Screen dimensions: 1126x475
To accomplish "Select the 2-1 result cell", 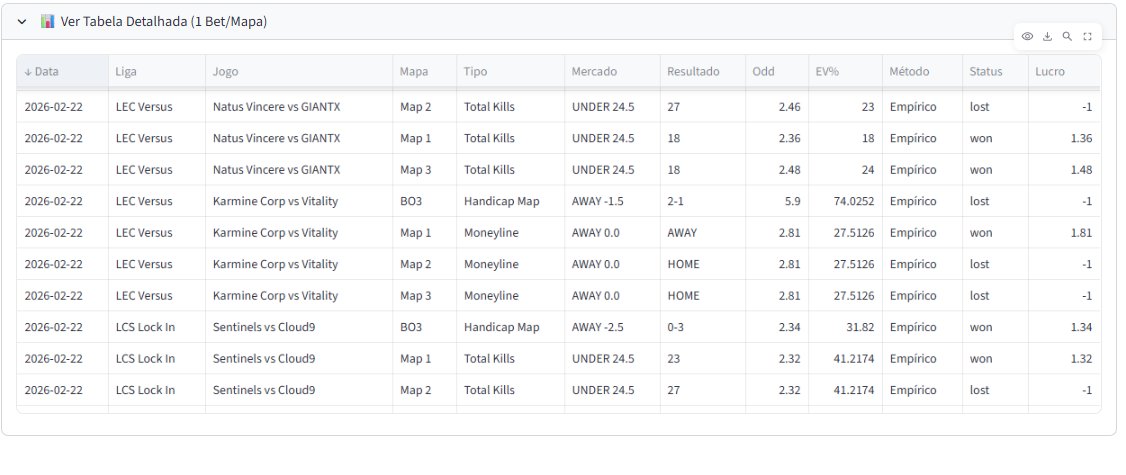I will [x=702, y=201].
